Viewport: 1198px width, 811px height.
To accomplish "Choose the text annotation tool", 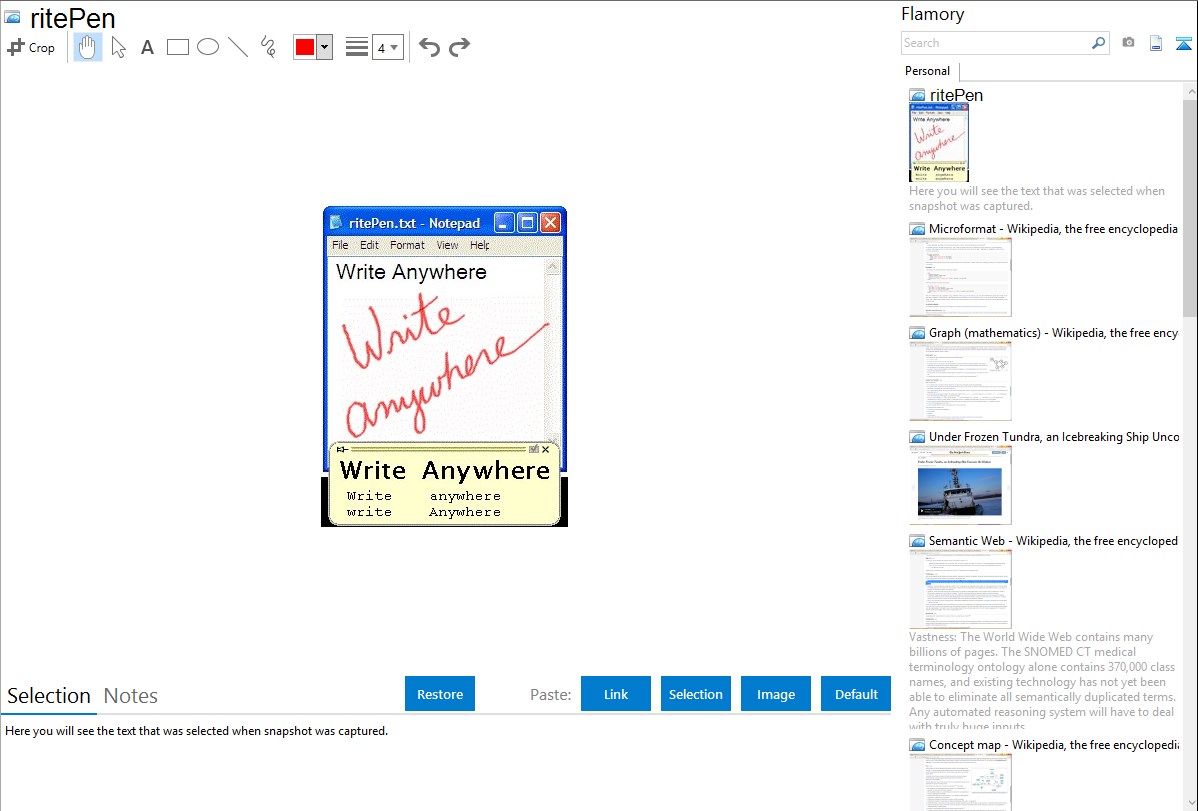I will [x=147, y=47].
